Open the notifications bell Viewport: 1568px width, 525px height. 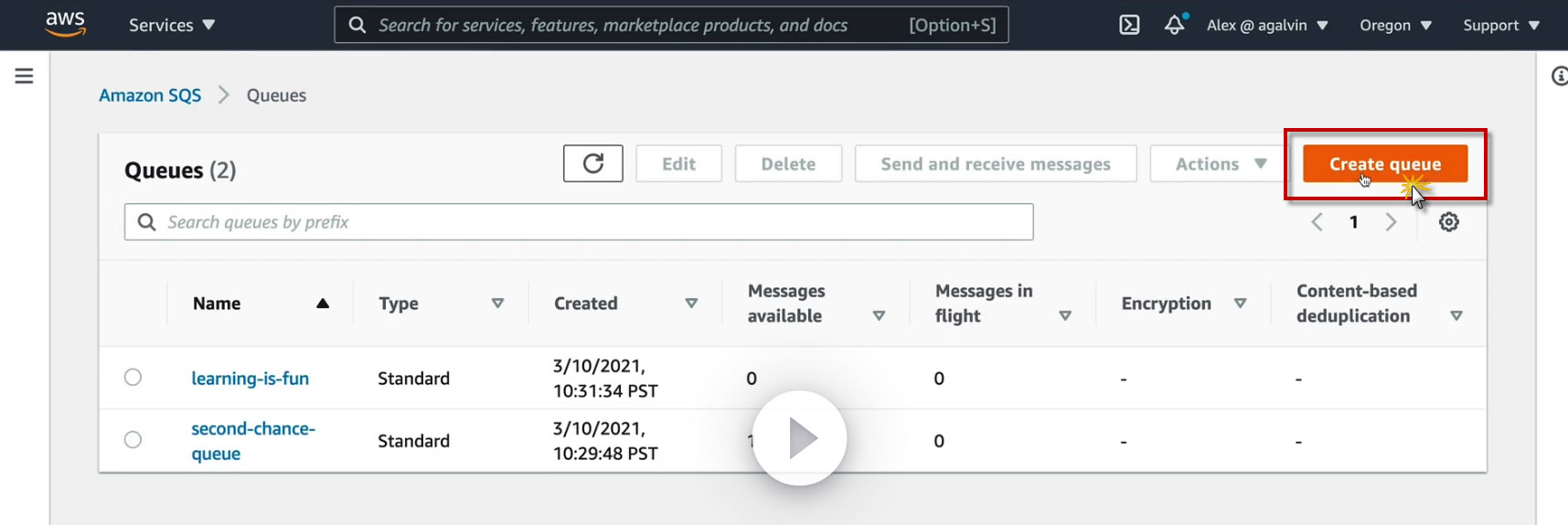click(x=1174, y=25)
